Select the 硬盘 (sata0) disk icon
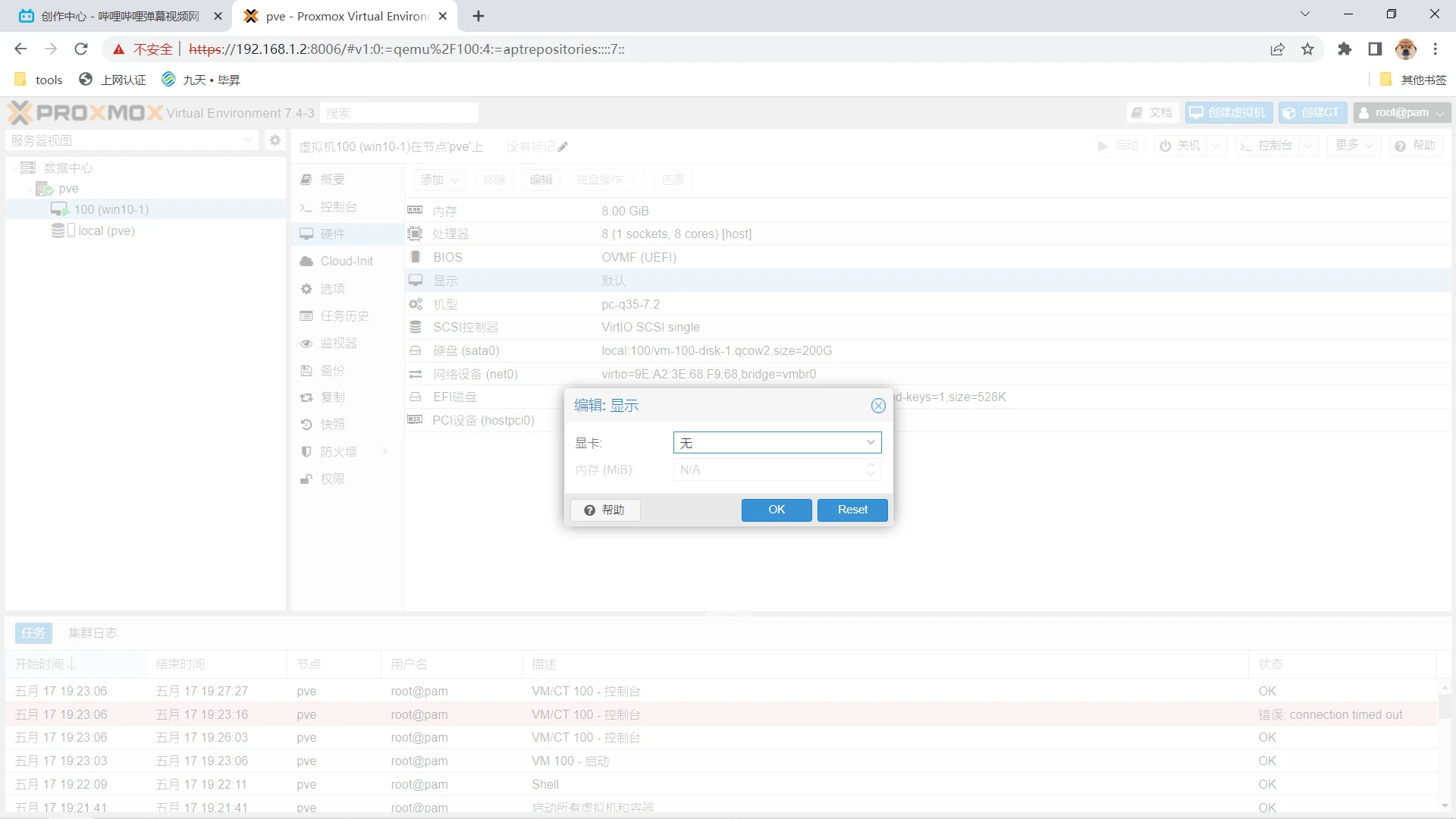This screenshot has height=819, width=1456. tap(416, 350)
